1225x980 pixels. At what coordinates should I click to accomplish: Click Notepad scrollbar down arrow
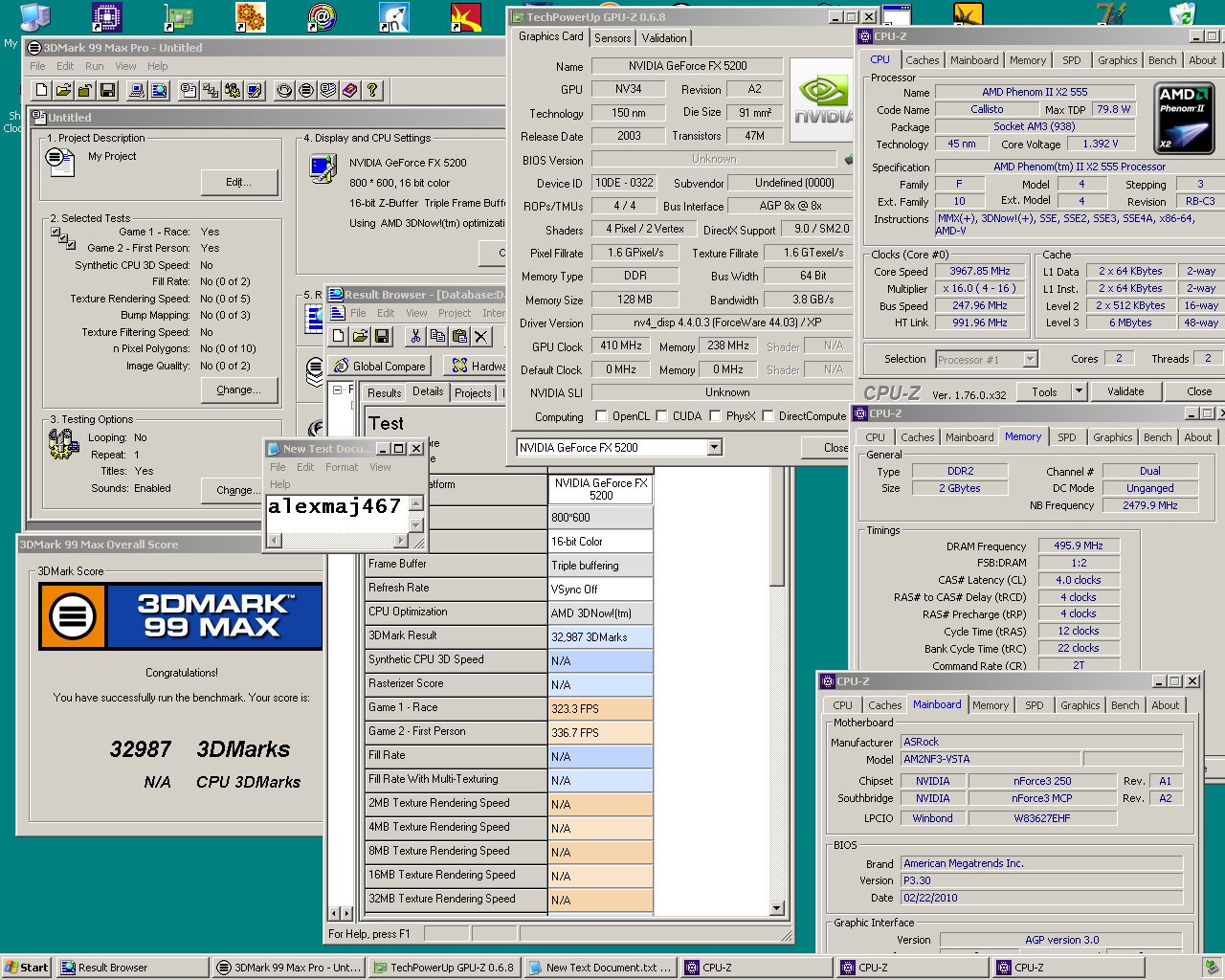415,524
